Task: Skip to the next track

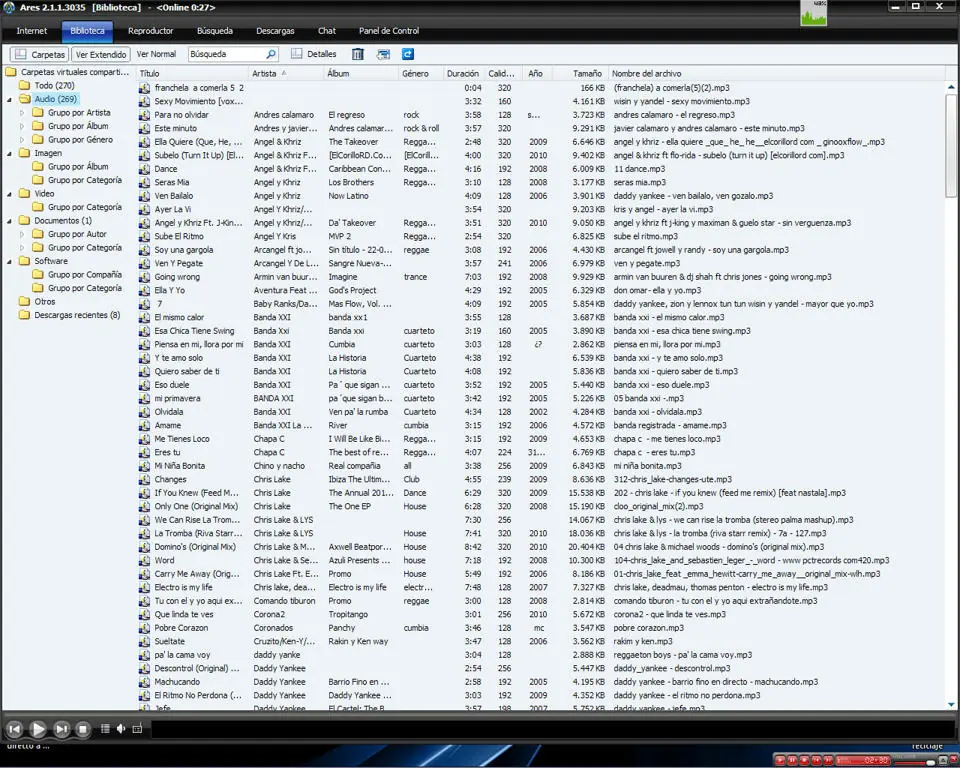Action: [x=61, y=729]
